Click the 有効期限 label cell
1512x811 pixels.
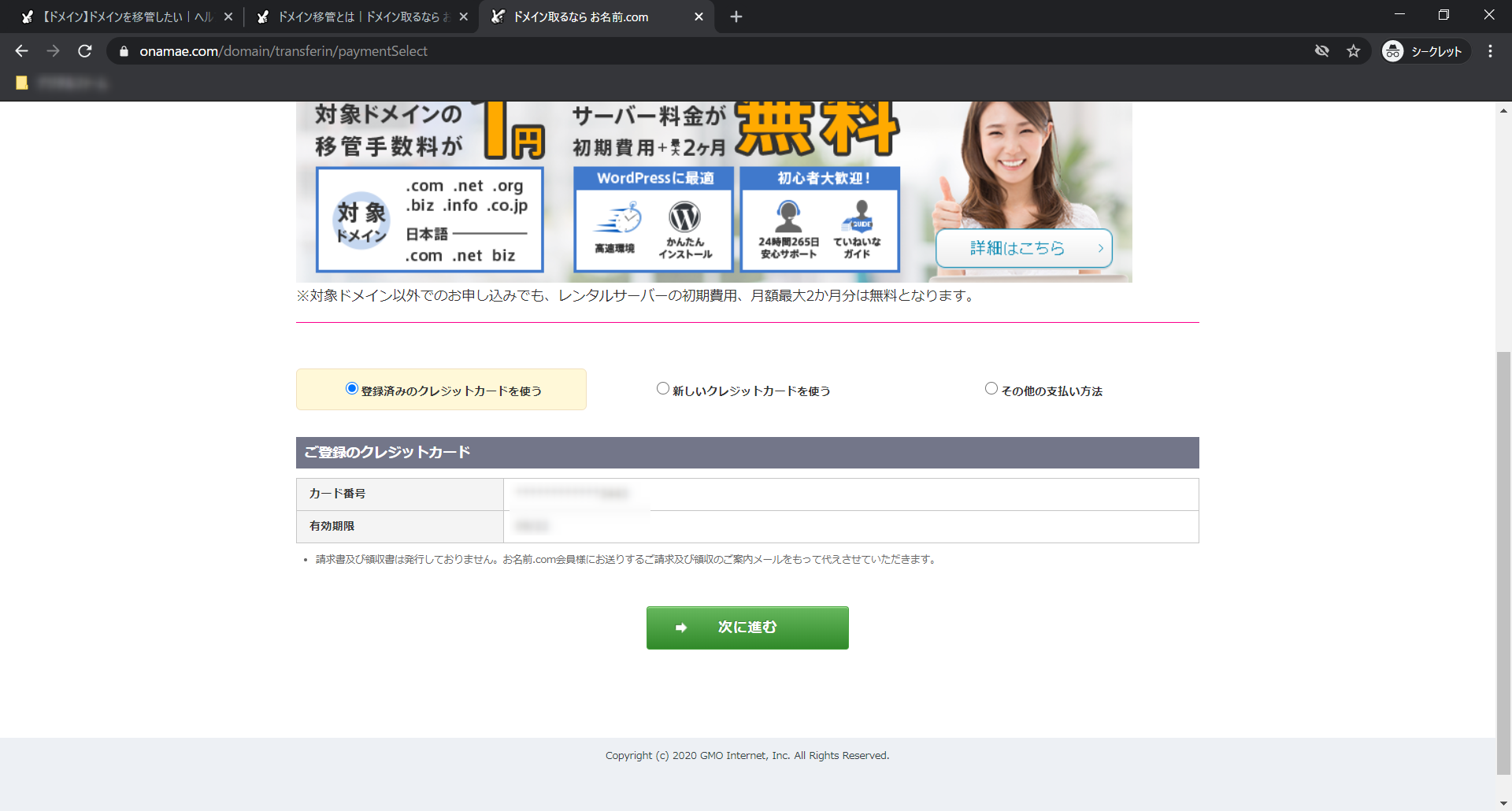pos(400,527)
